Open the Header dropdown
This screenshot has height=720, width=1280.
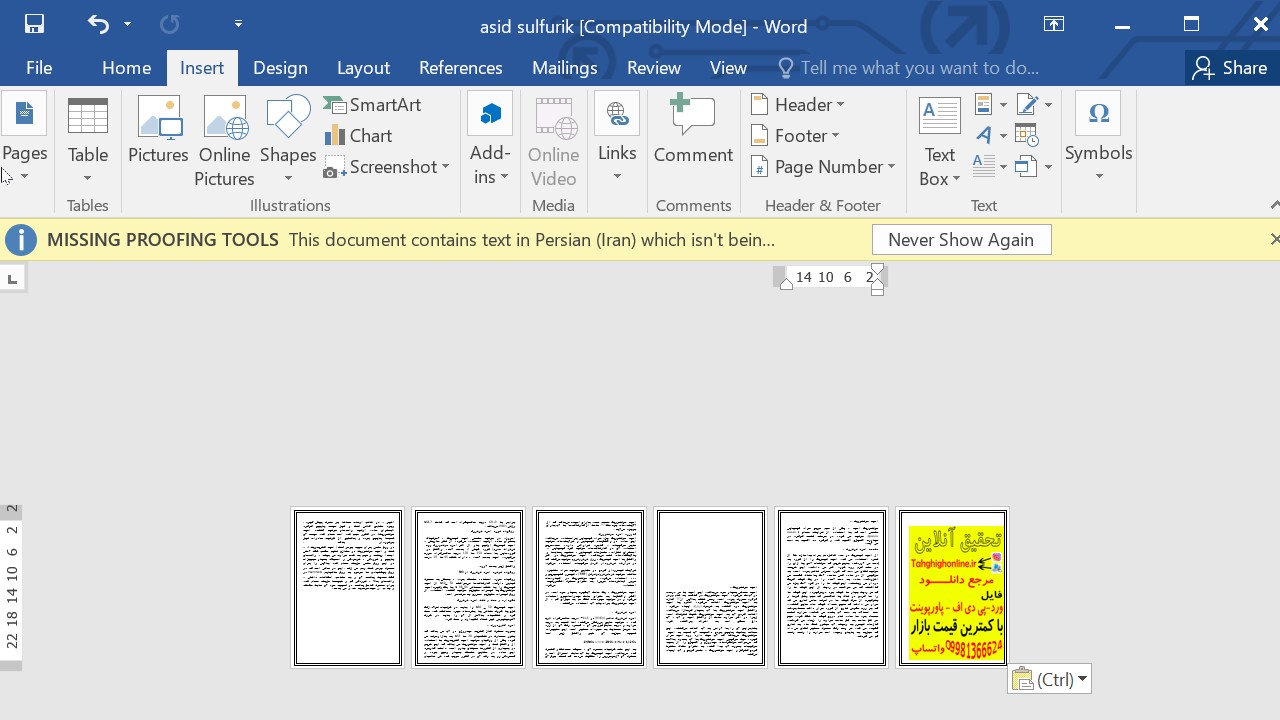tap(798, 105)
